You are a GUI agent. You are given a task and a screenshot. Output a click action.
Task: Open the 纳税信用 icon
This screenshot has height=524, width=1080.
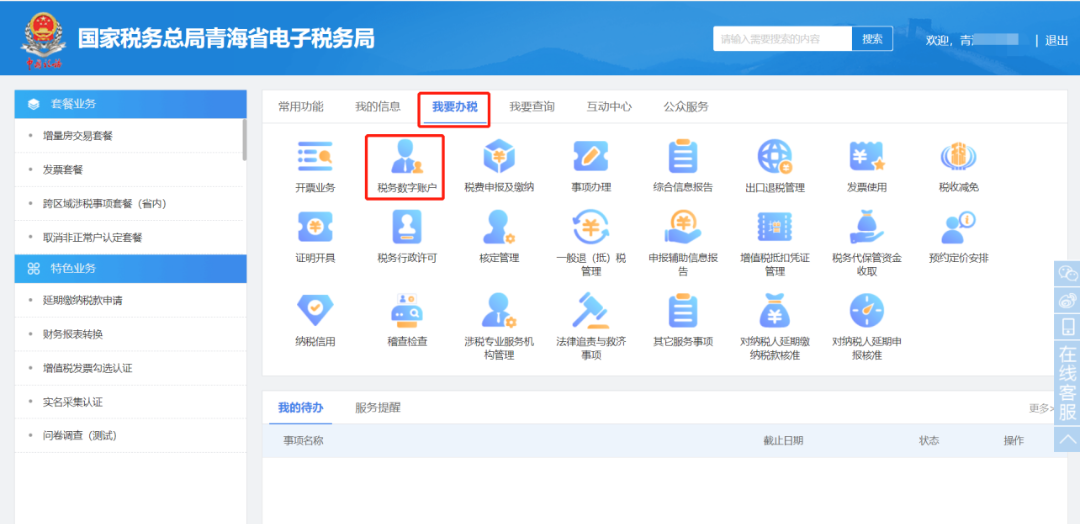coord(315,311)
